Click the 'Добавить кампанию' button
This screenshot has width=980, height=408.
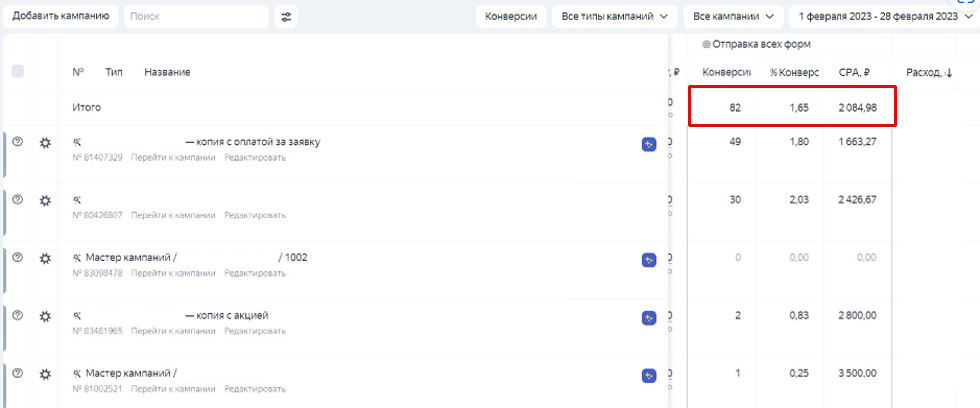coord(61,17)
